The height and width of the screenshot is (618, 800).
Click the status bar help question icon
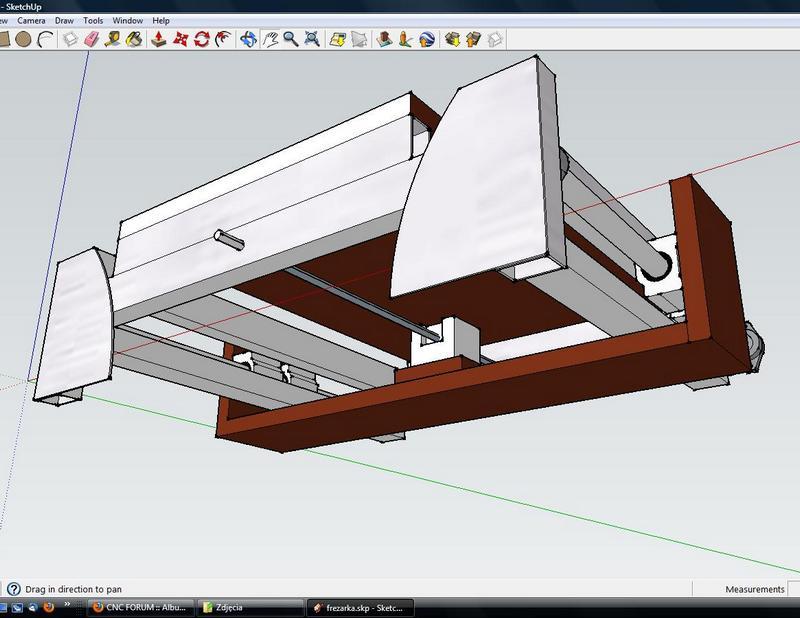click(13, 589)
